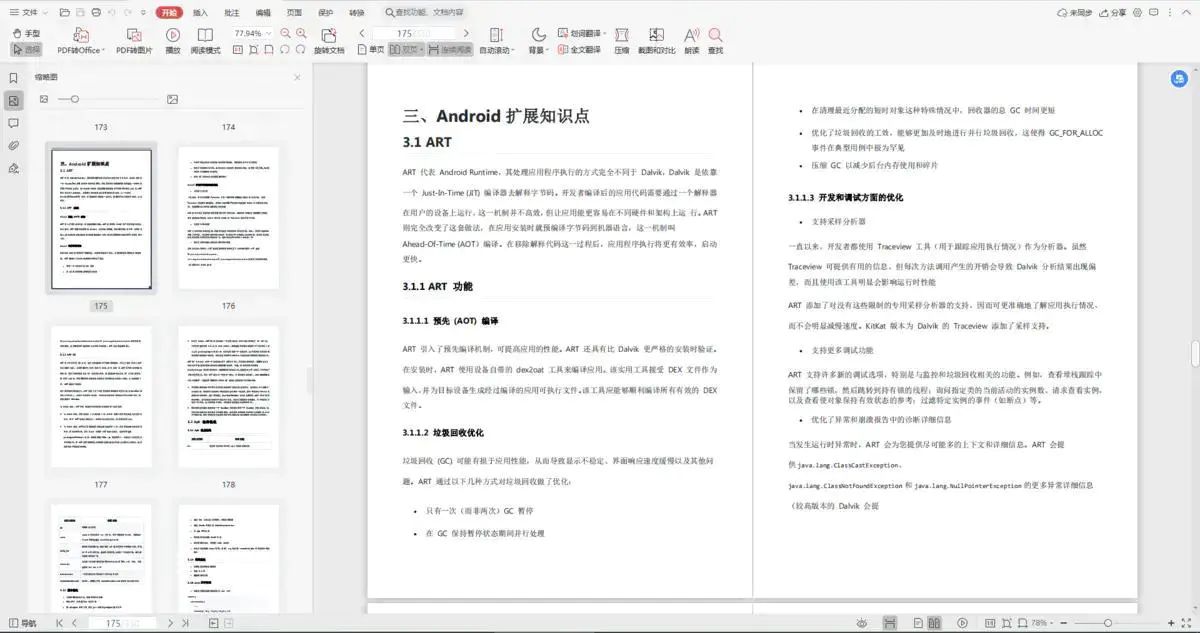Image resolution: width=1200 pixels, height=633 pixels.
Task: Click the status bar zoom in plus
Action: click(x=1172, y=623)
